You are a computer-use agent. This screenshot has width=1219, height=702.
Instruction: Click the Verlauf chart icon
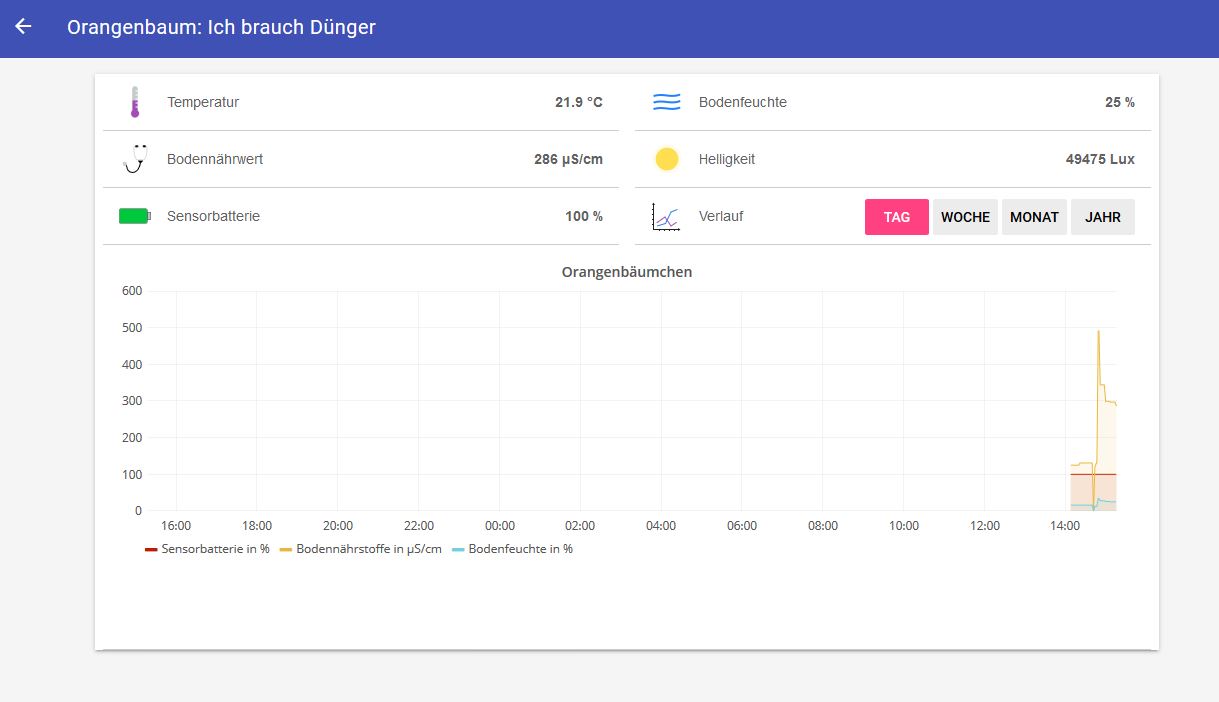(666, 216)
